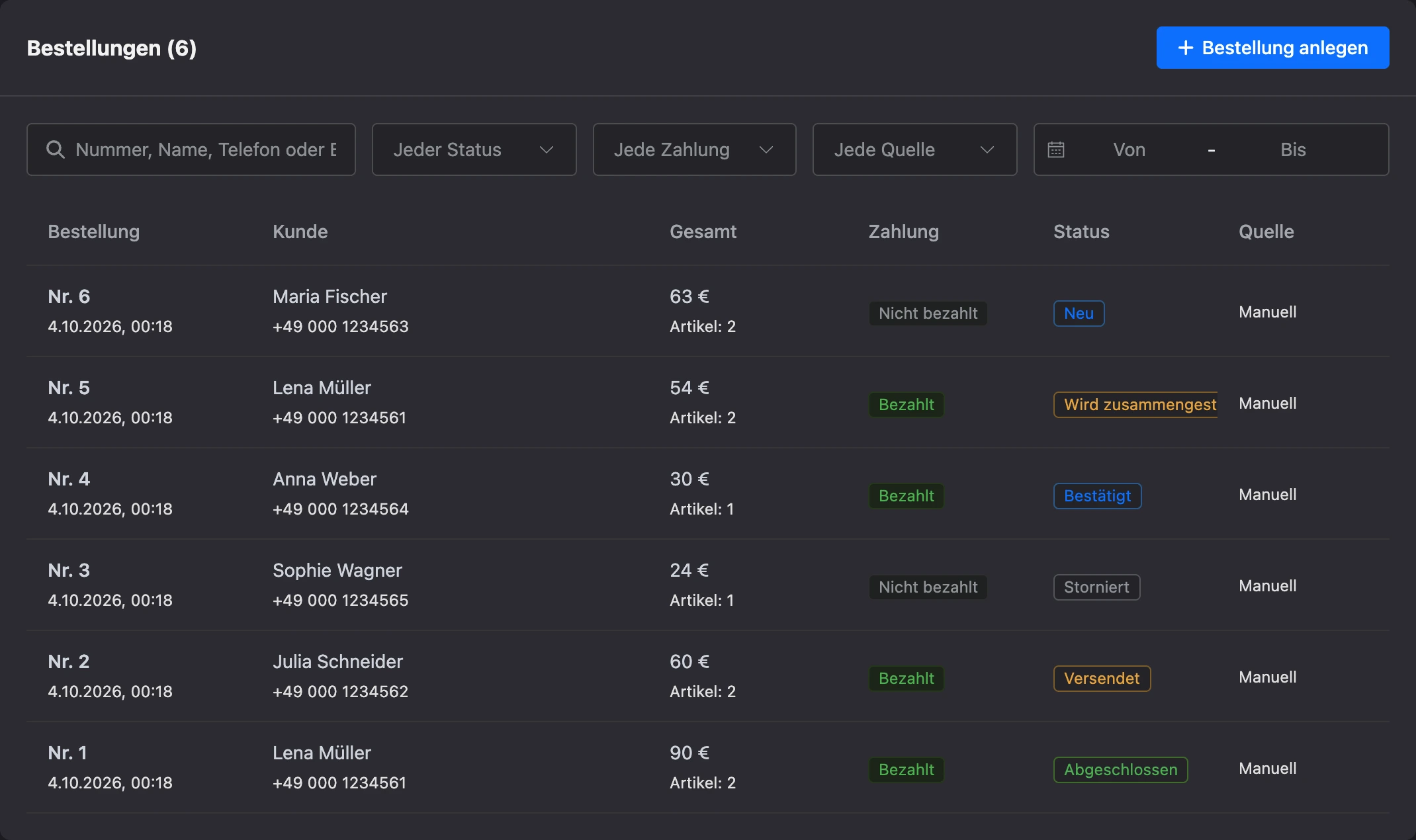Screen dimensions: 1416x840
Task: Click customer name Anna Weber
Action: click(x=324, y=479)
